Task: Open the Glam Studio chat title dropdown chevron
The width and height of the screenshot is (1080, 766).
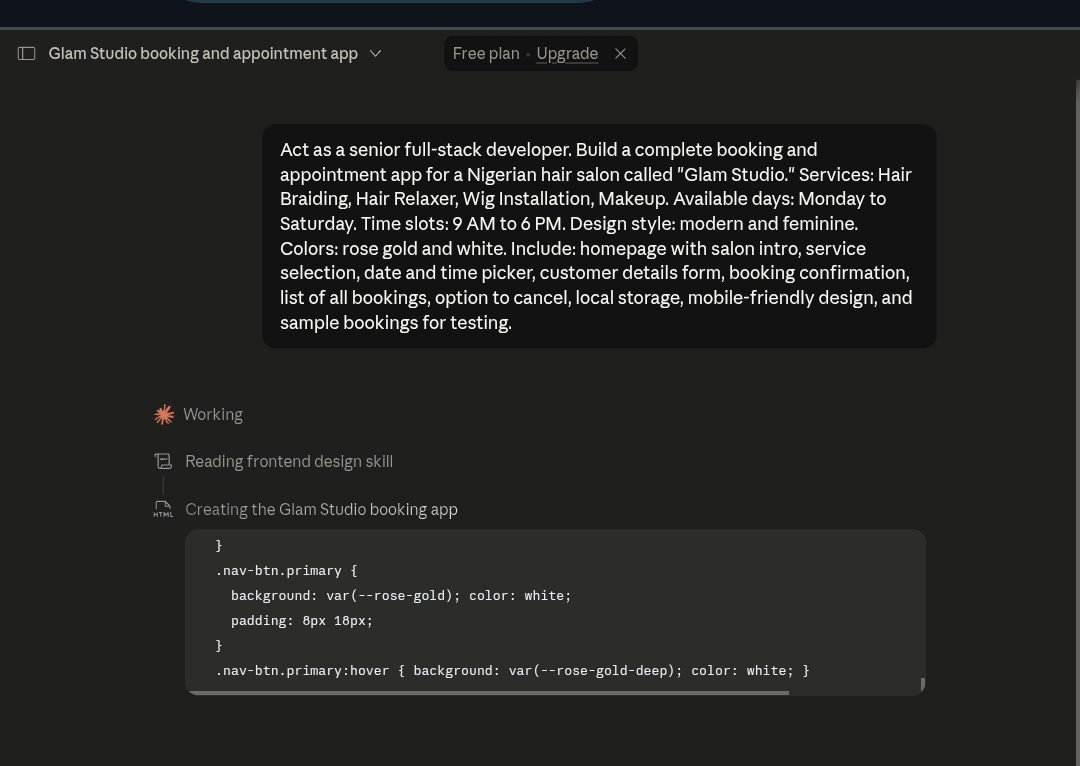Action: pos(375,54)
